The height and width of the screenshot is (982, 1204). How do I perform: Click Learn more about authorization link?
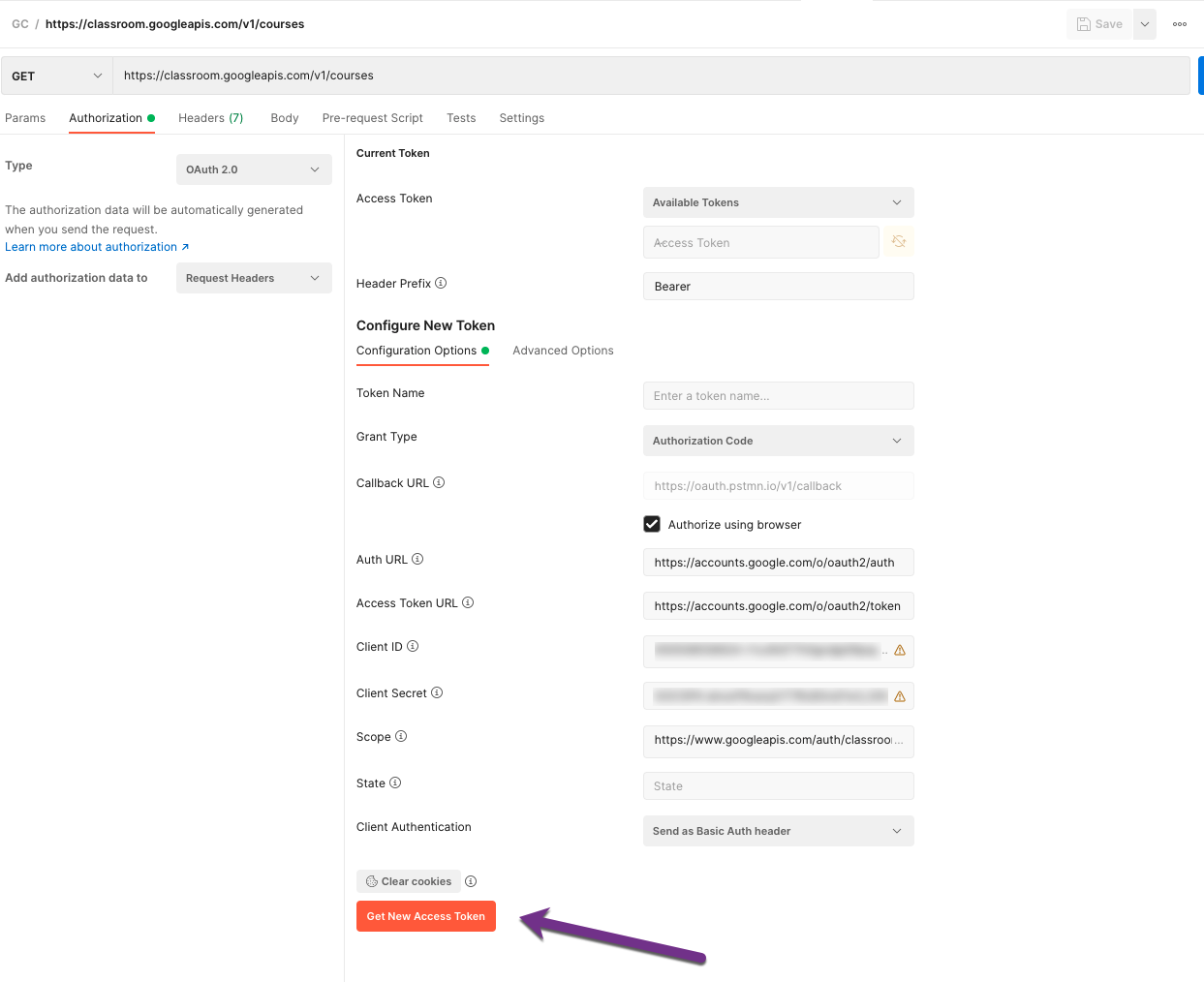coord(97,247)
